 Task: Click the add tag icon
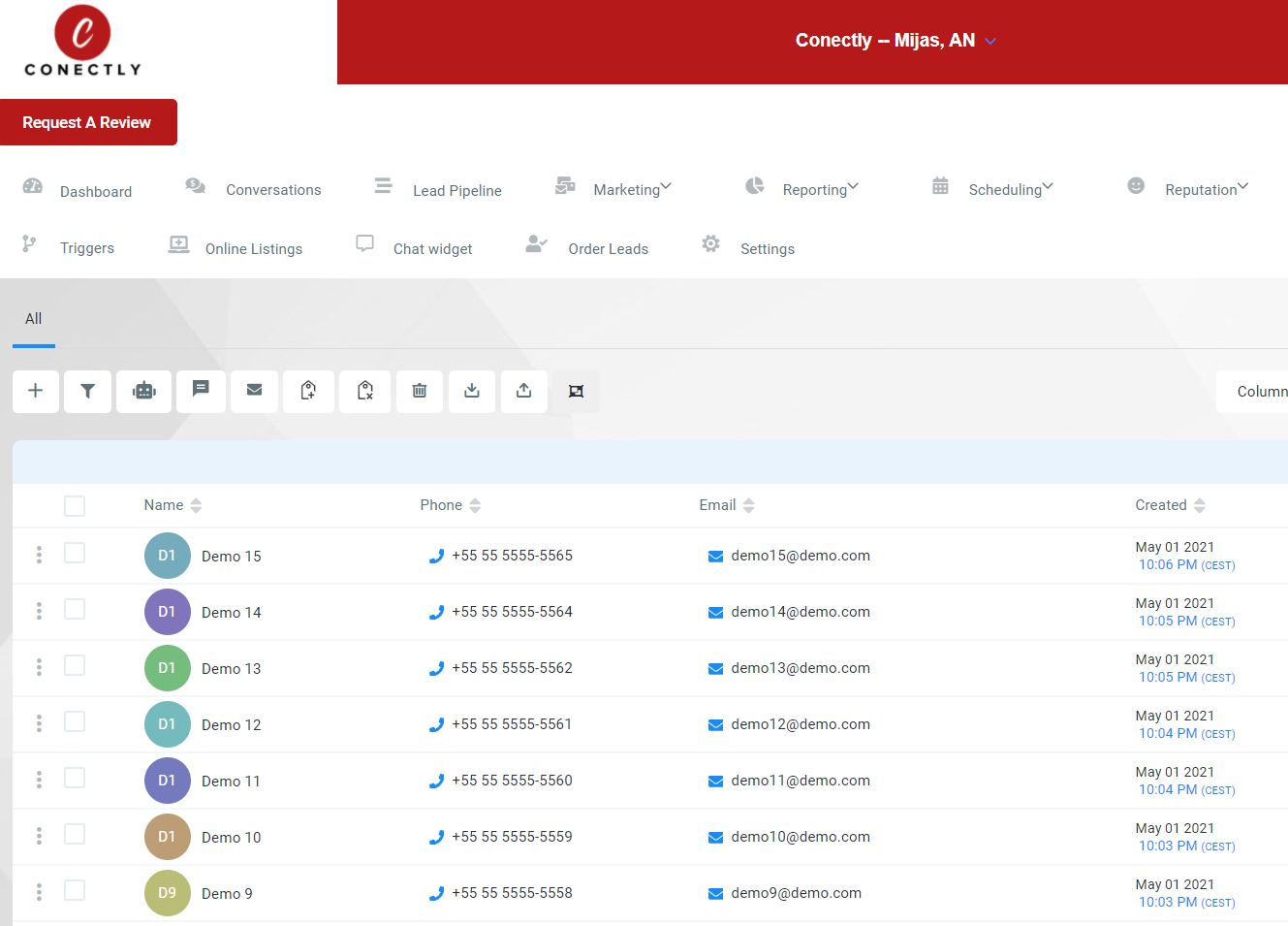pyautogui.click(x=308, y=391)
